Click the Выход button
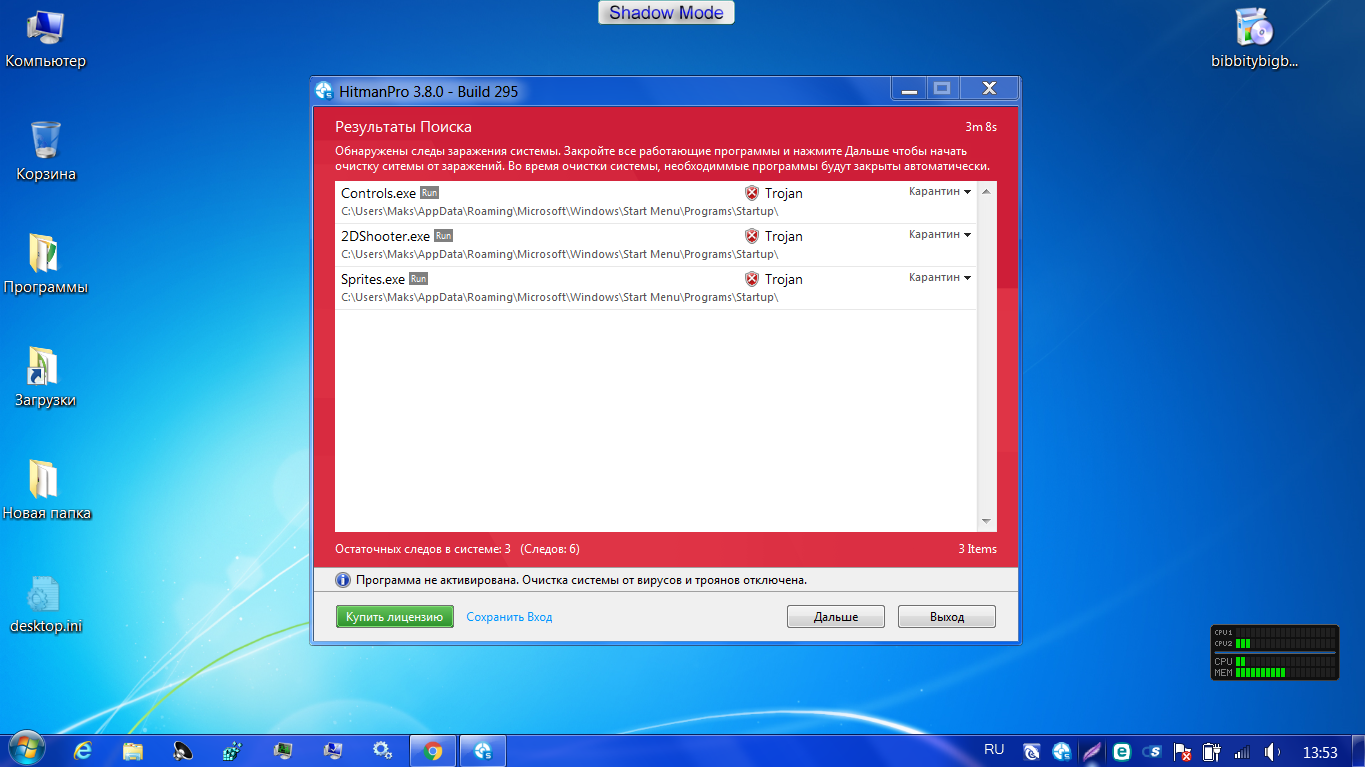The image size is (1365, 767). point(947,617)
